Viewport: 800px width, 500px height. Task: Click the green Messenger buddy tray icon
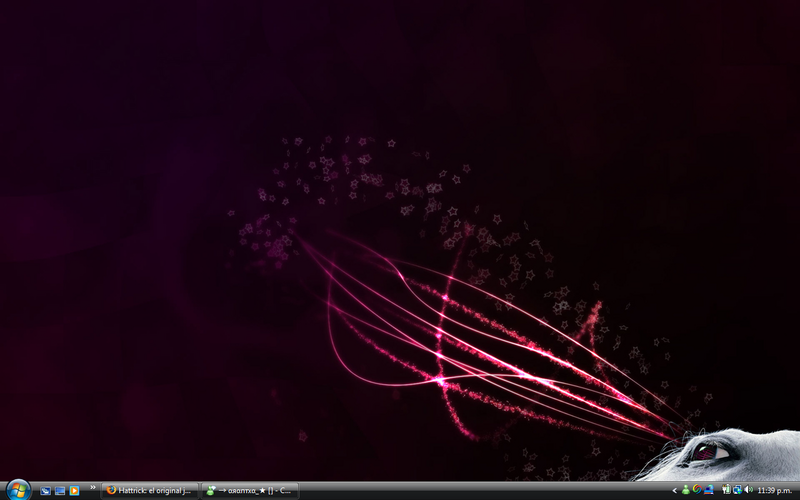point(685,490)
